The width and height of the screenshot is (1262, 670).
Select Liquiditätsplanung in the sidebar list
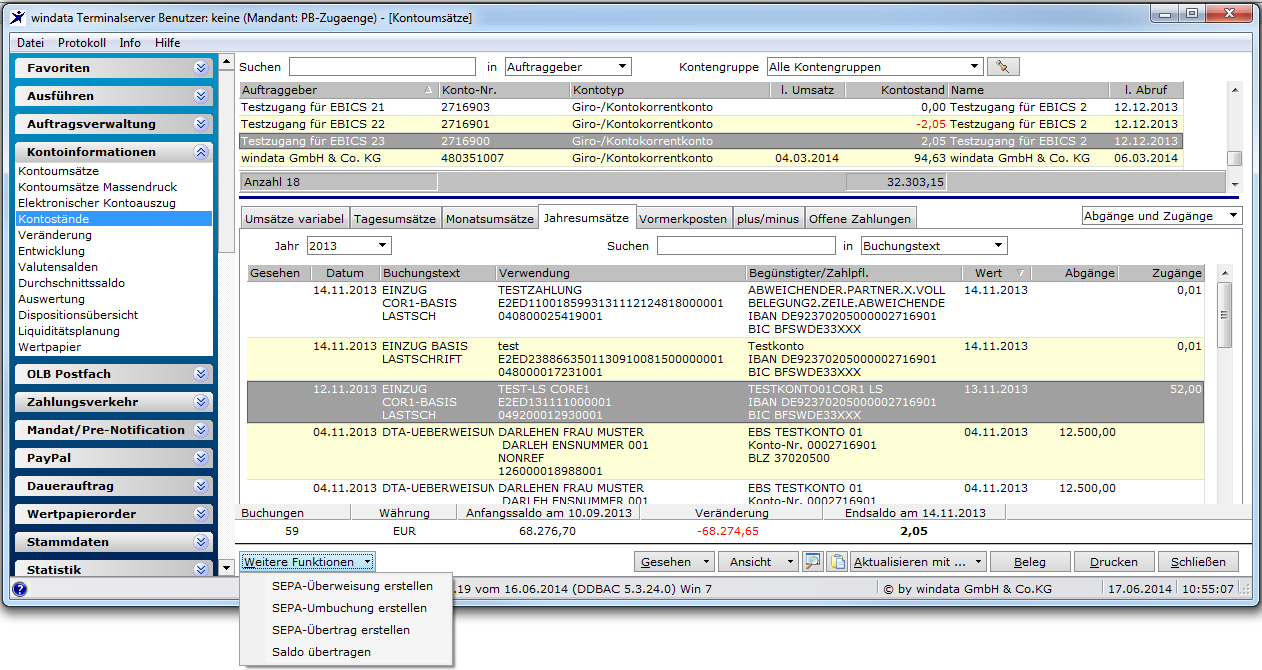pos(69,331)
